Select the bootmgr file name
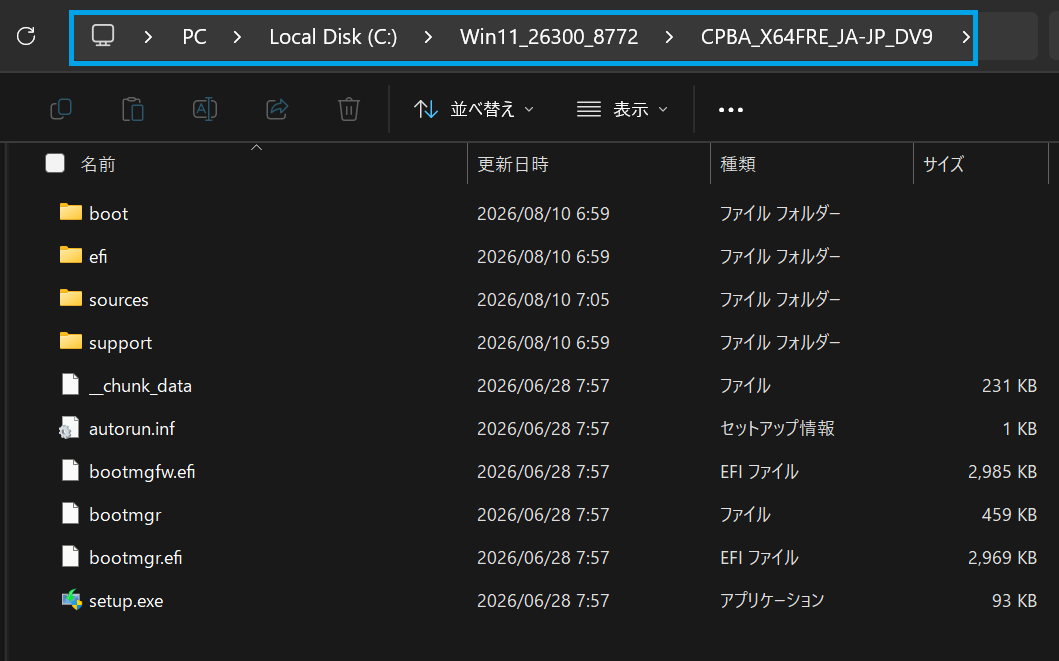Image resolution: width=1059 pixels, height=661 pixels. click(x=125, y=515)
